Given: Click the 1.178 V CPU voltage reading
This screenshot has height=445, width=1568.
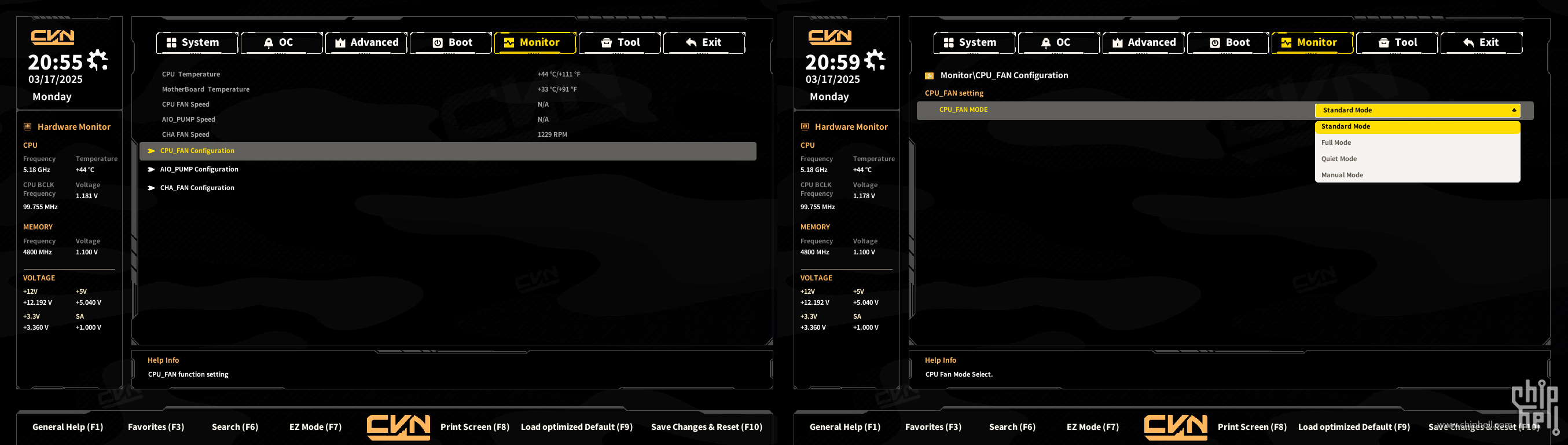Looking at the screenshot, I should (864, 196).
